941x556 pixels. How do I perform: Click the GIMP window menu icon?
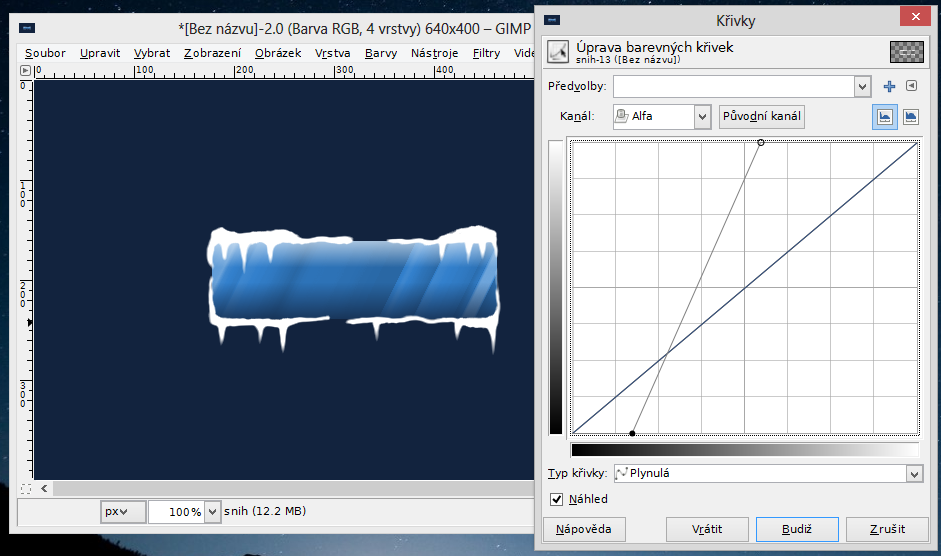tap(27, 28)
